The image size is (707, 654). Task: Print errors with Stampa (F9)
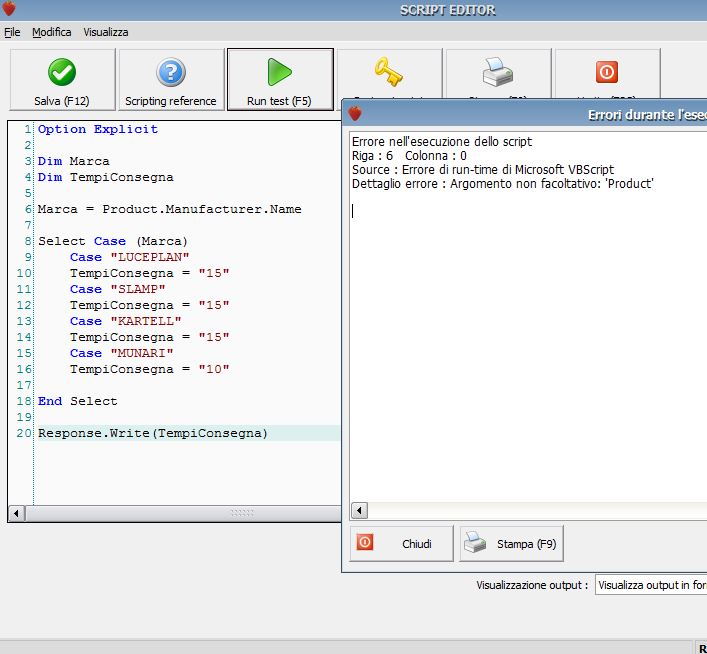511,543
